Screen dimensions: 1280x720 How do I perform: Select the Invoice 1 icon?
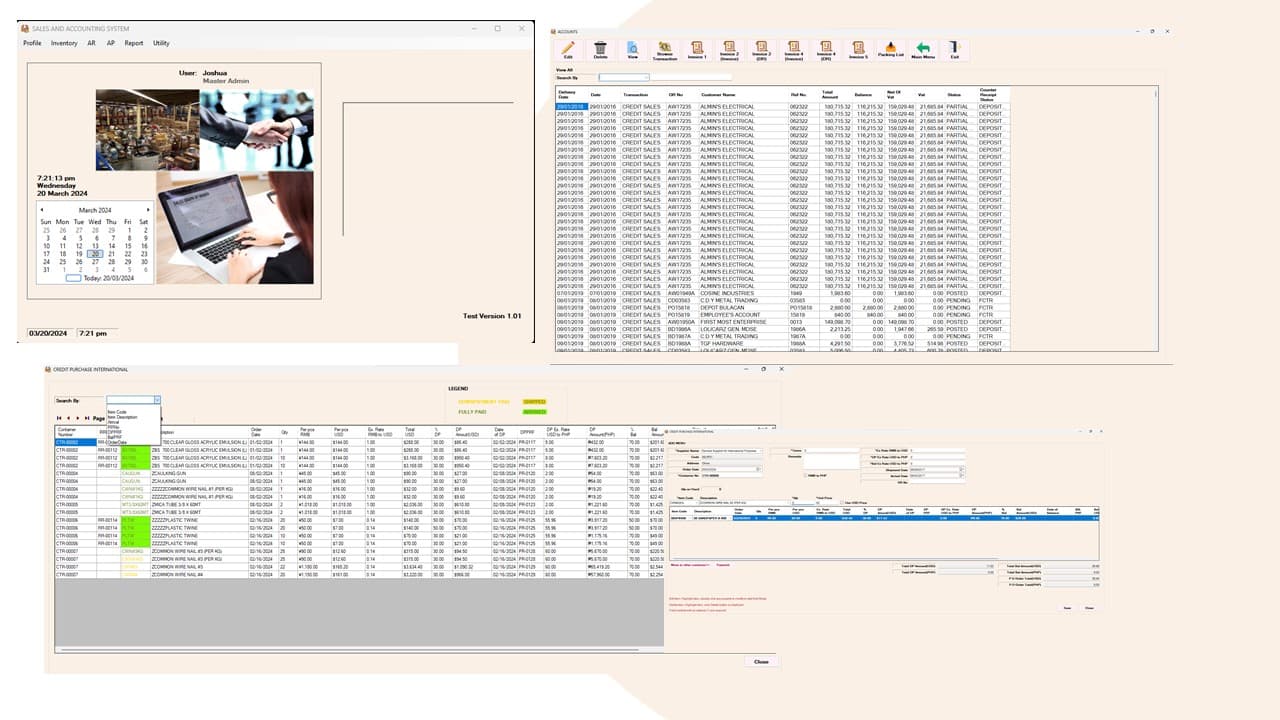[x=696, y=45]
